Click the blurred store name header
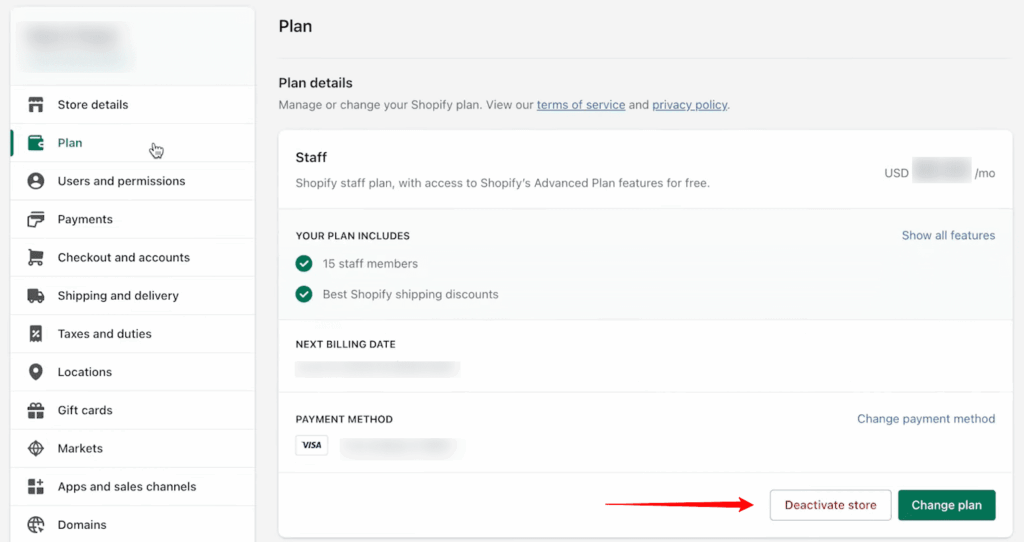 coord(77,46)
